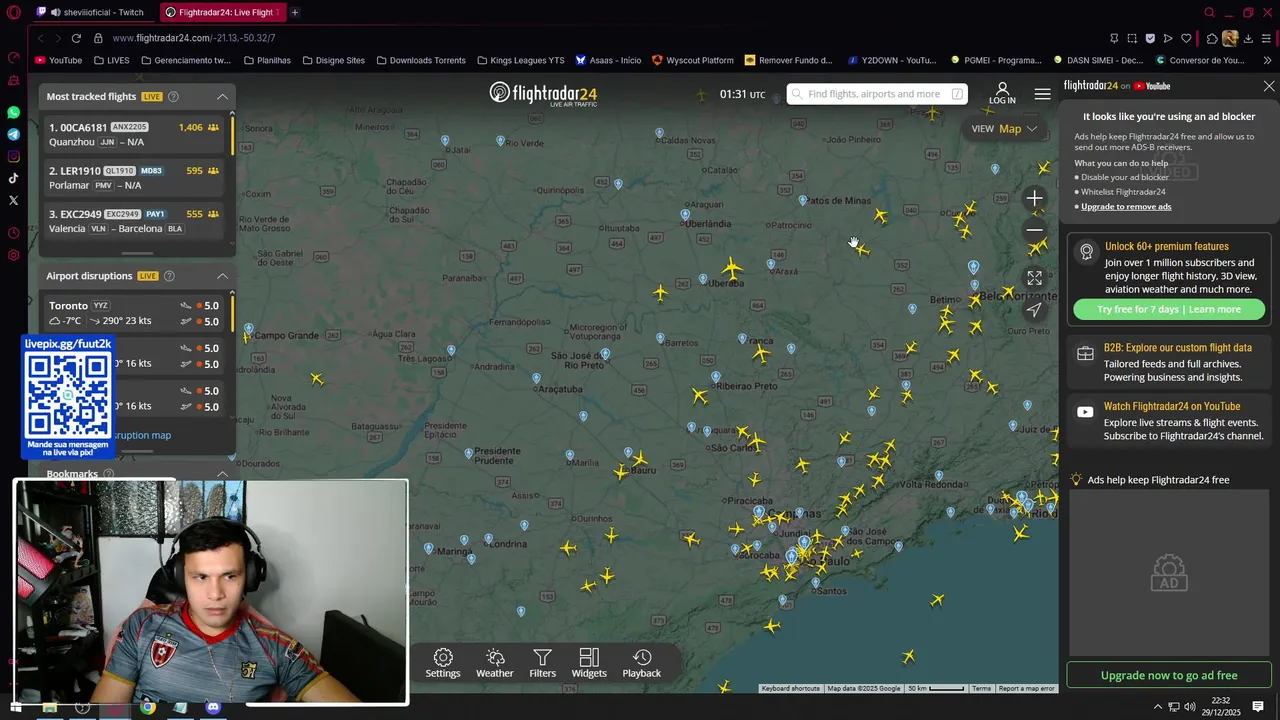Click the heart bookmark icon in address bar
This screenshot has height=720, width=1280.
(x=1186, y=38)
